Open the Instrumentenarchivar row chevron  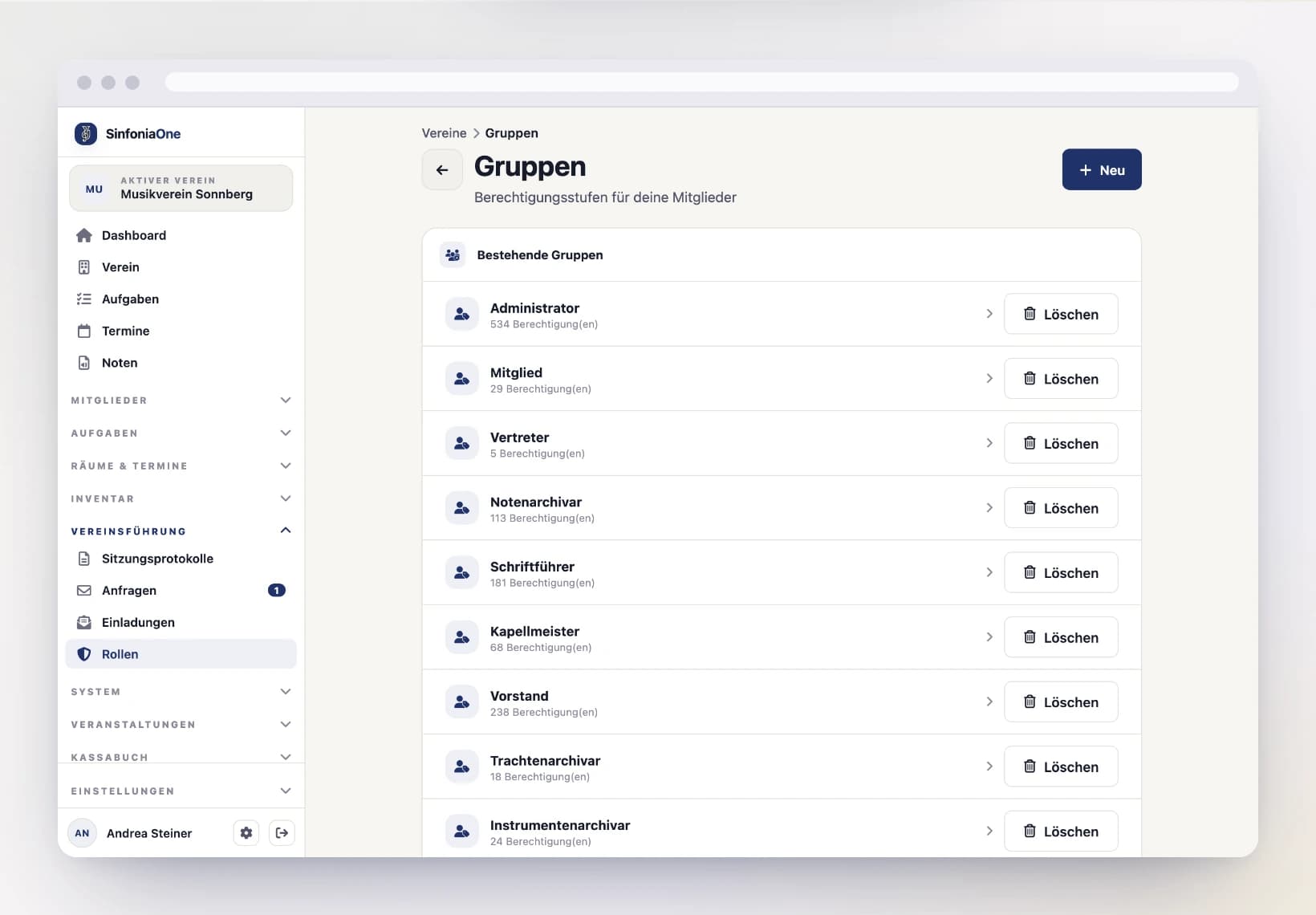(989, 832)
